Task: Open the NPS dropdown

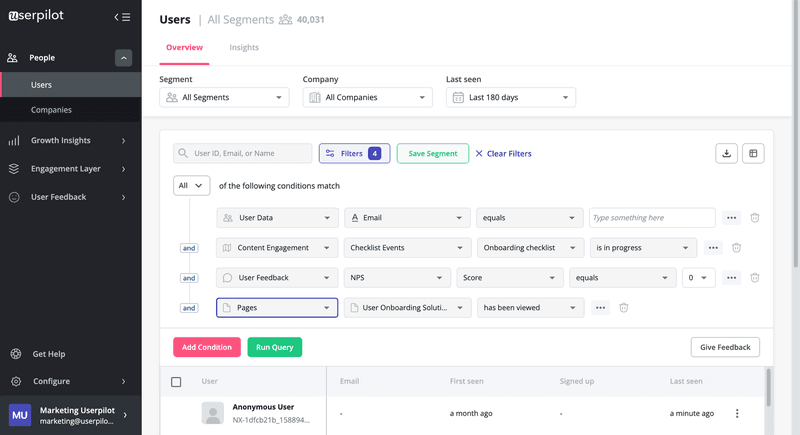Action: point(397,278)
